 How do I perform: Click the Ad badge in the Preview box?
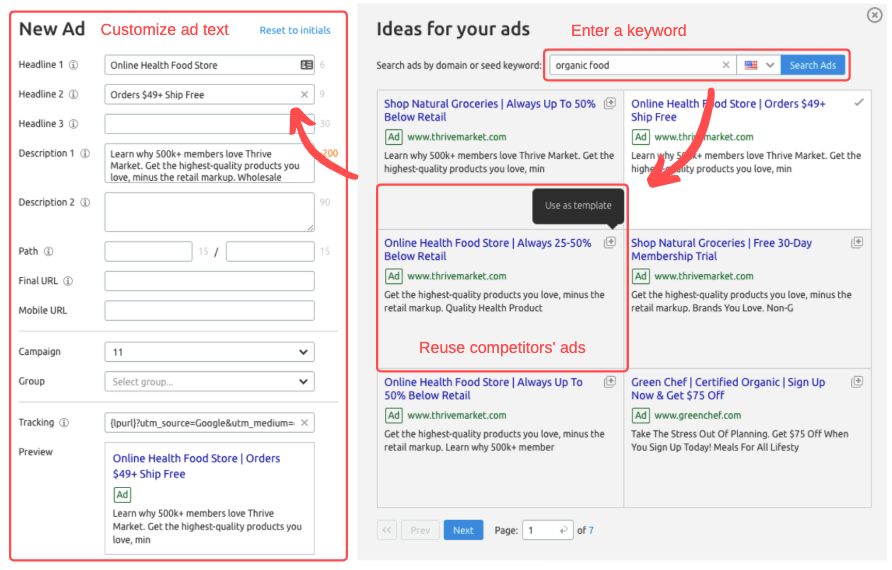pos(122,494)
